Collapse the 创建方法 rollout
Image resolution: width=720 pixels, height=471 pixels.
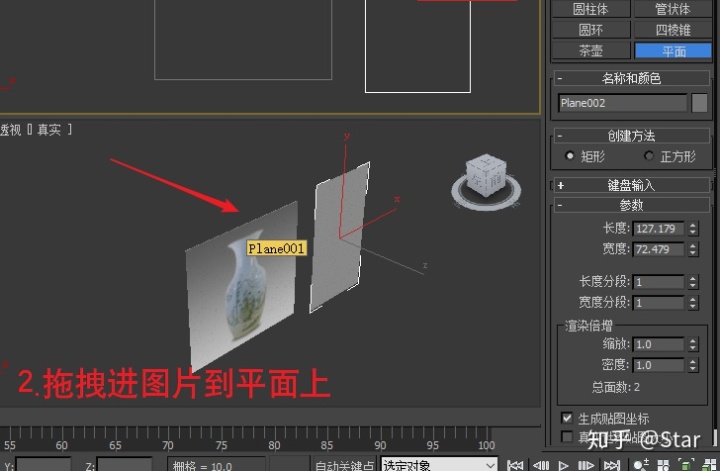point(631,136)
